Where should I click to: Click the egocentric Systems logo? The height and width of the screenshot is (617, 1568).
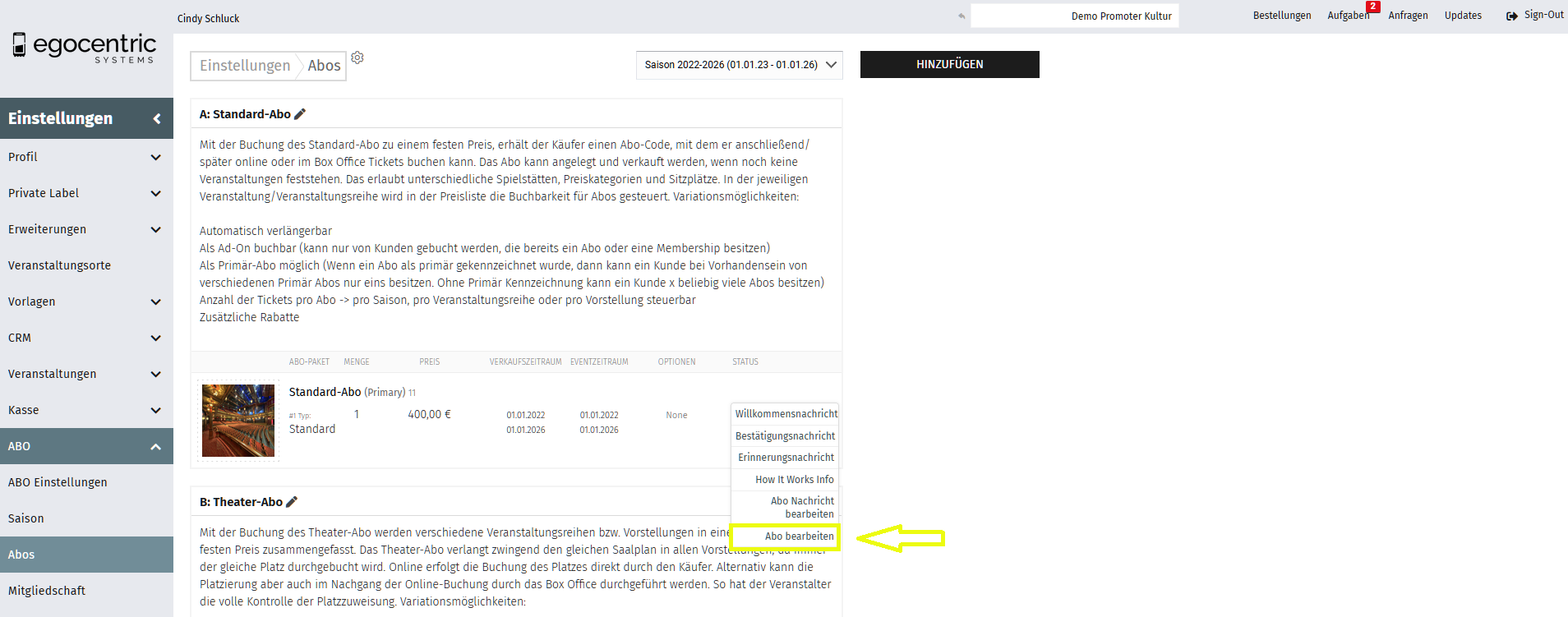click(85, 47)
